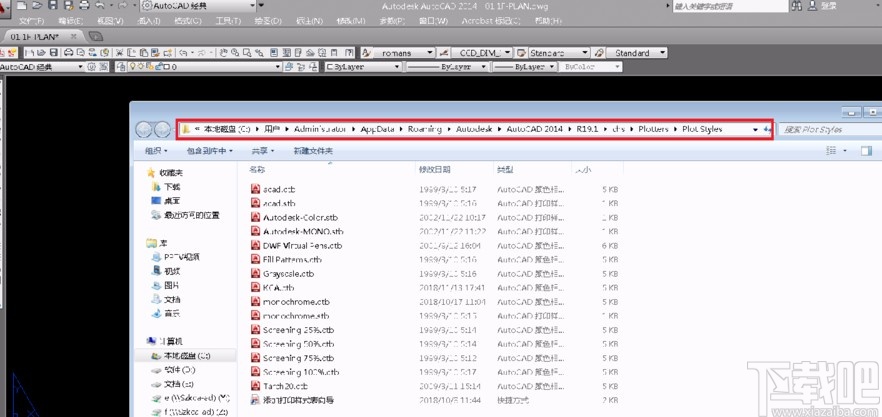This screenshot has width=882, height=417.
Task: Click the Workspace Settings gear icon
Action: click(x=91, y=67)
